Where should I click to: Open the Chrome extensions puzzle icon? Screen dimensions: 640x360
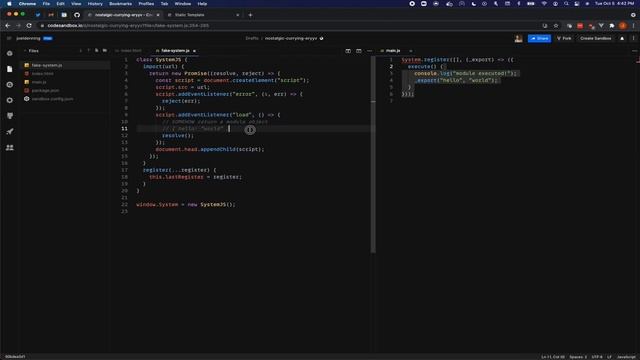tap(612, 25)
